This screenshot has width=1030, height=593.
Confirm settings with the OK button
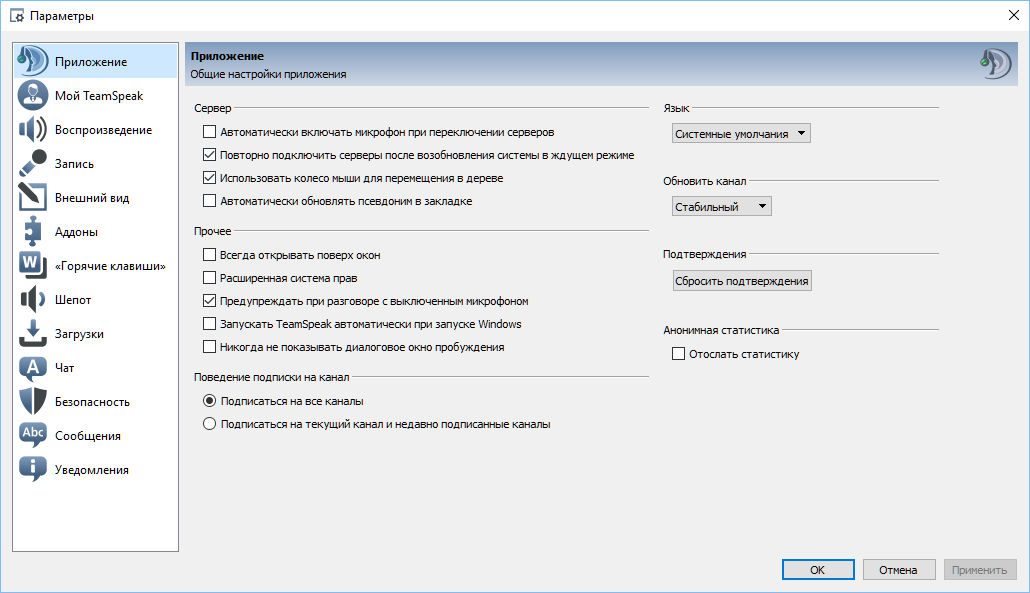pos(818,570)
